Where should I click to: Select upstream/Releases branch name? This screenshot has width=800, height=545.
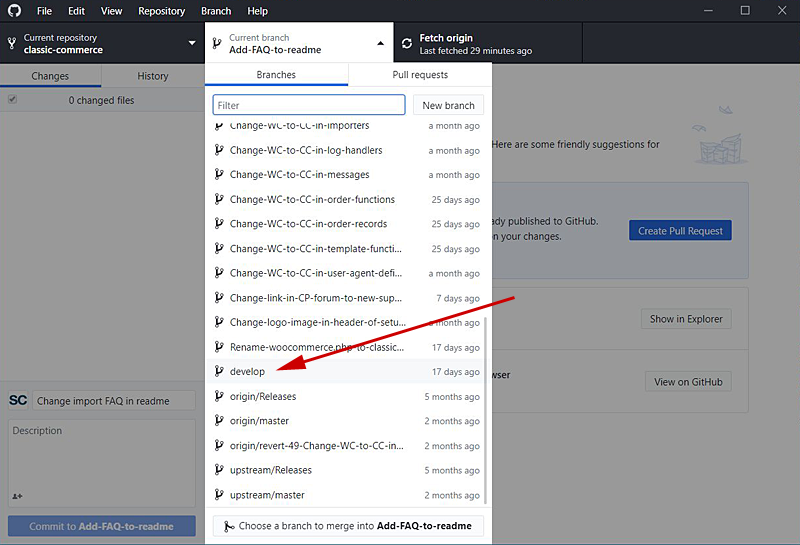click(270, 470)
